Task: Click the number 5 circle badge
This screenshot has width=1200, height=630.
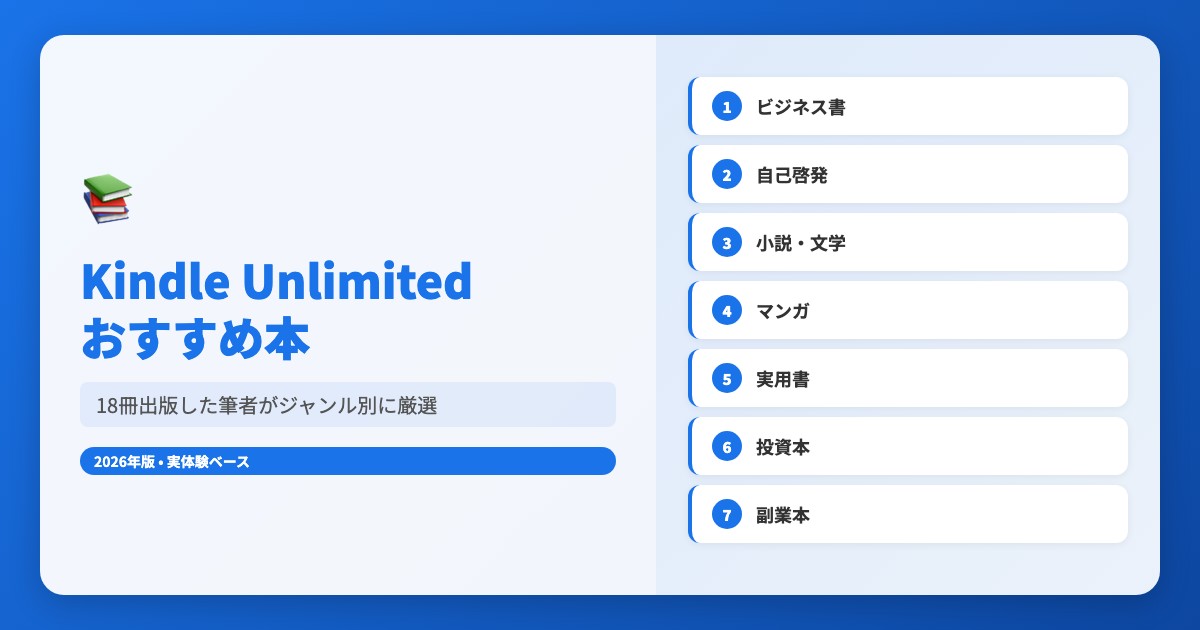Action: coord(727,378)
